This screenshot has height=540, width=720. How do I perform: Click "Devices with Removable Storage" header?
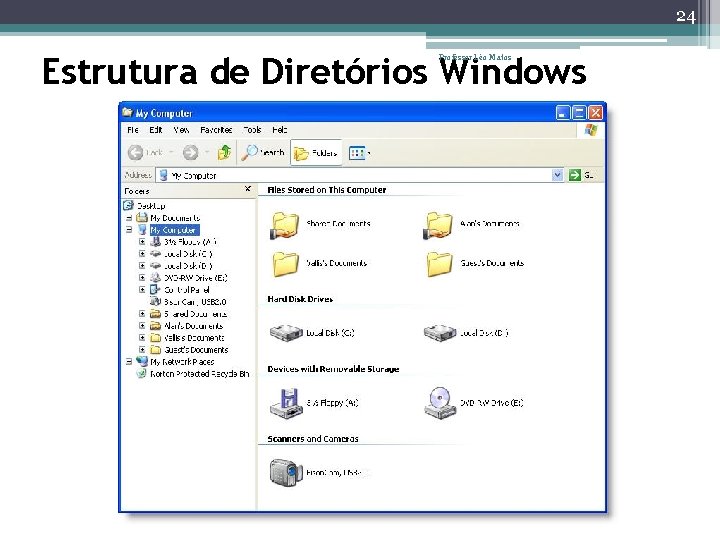pyautogui.click(x=333, y=369)
